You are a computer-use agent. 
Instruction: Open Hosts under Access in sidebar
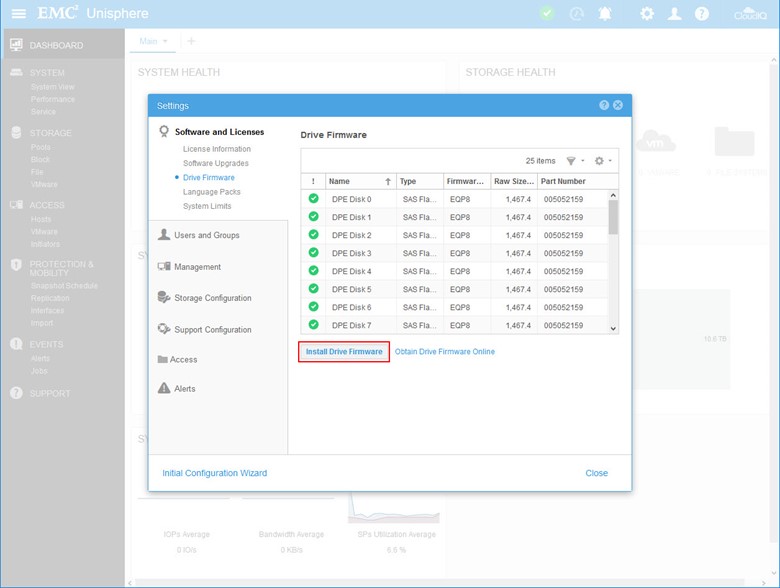click(41, 219)
